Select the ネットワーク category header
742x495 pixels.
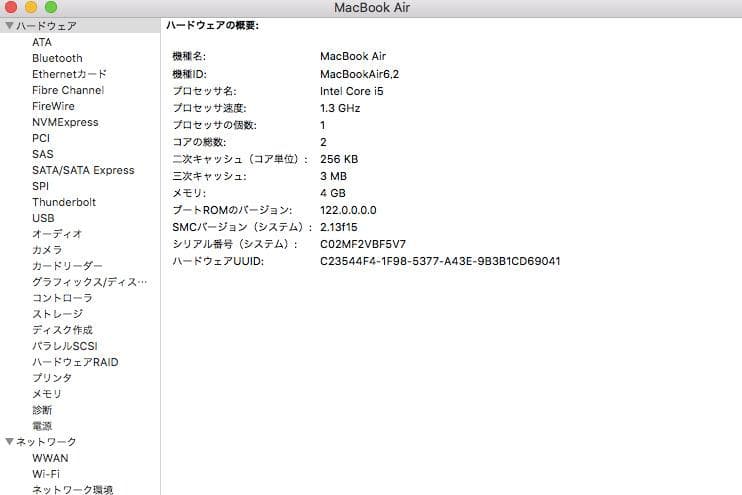pyautogui.click(x=46, y=442)
